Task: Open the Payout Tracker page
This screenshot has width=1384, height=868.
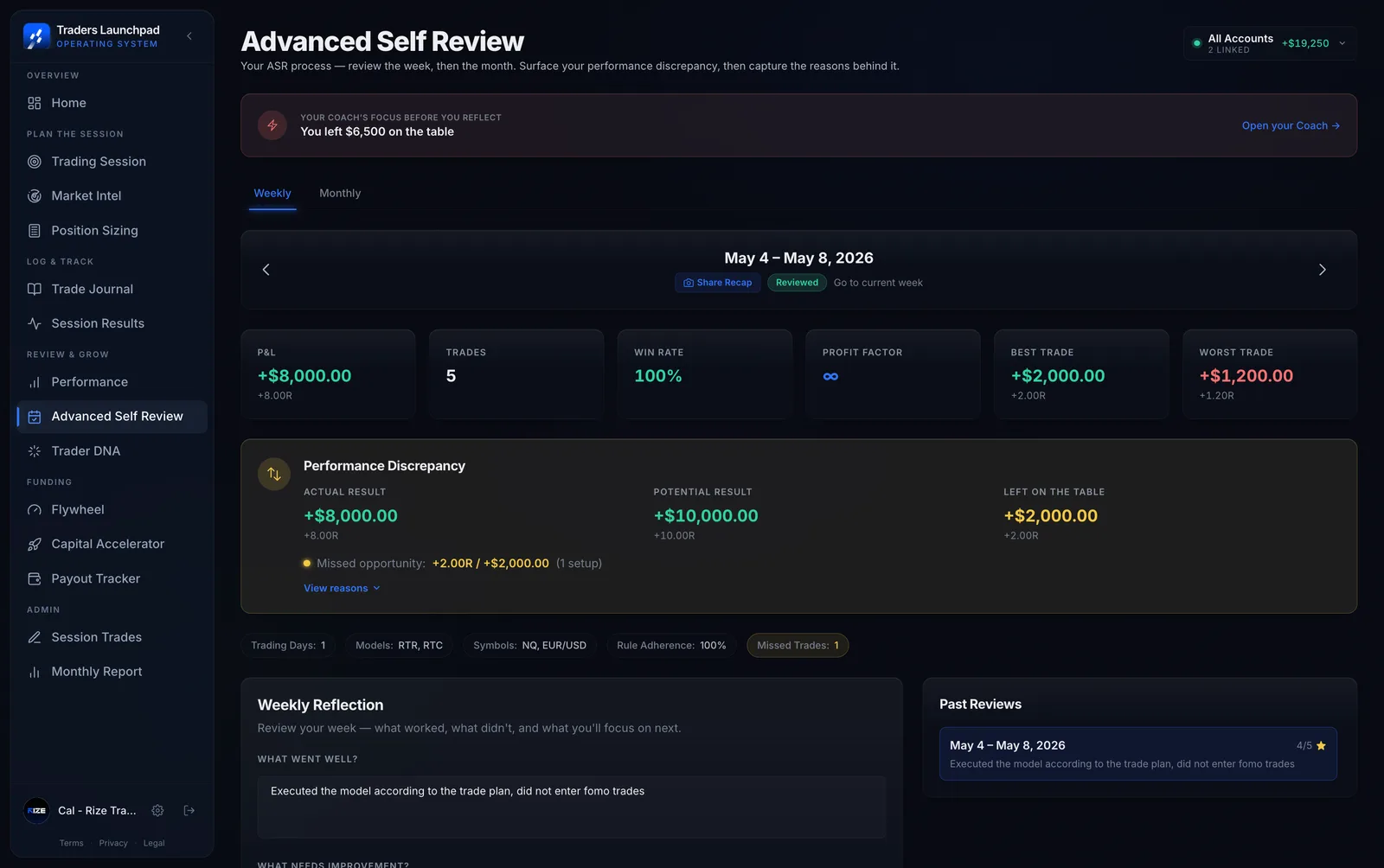Action: (x=112, y=578)
